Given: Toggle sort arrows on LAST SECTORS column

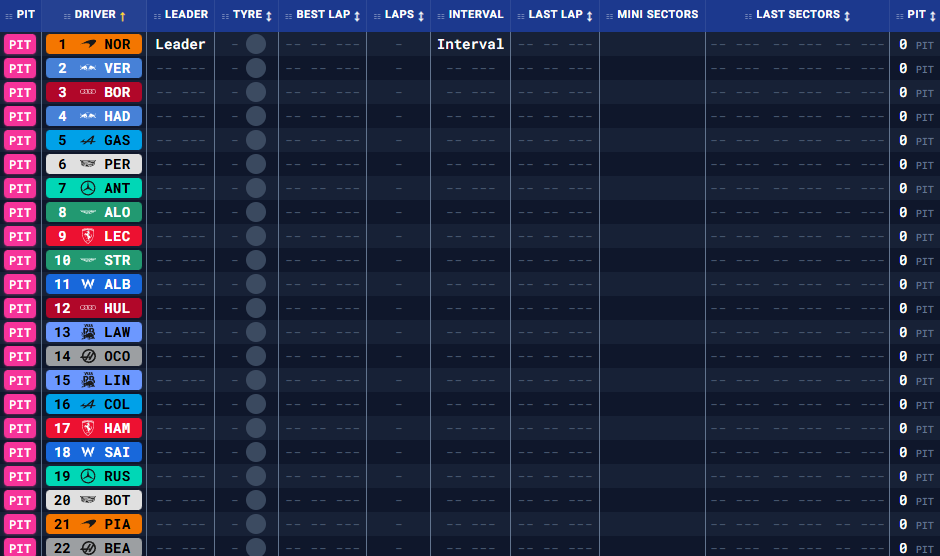Looking at the screenshot, I should coord(848,16).
